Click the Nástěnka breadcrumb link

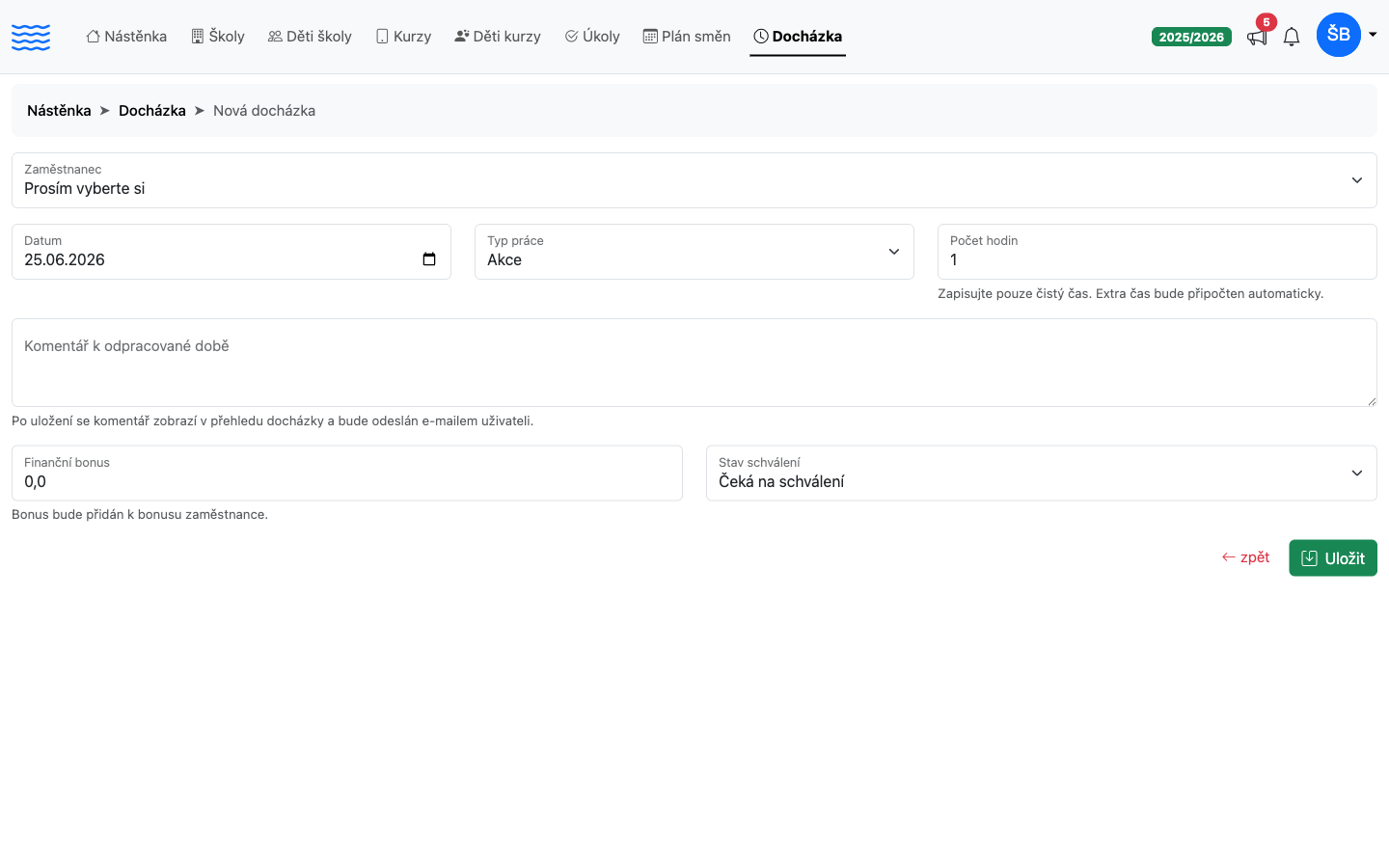[59, 111]
